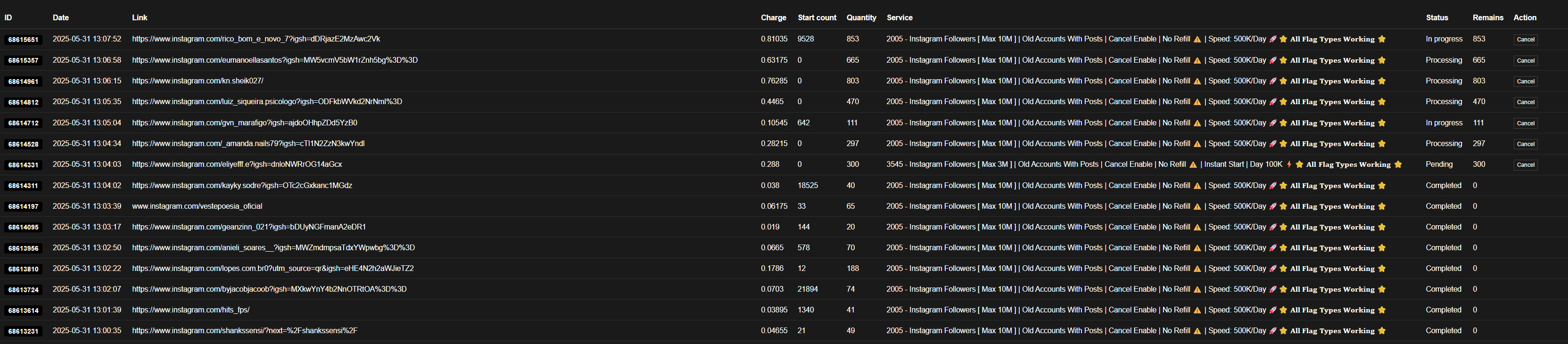Viewport: 1568px width, 344px height.
Task: Click the lightning bolt icon in order 68614331's row
Action: click(x=1288, y=164)
